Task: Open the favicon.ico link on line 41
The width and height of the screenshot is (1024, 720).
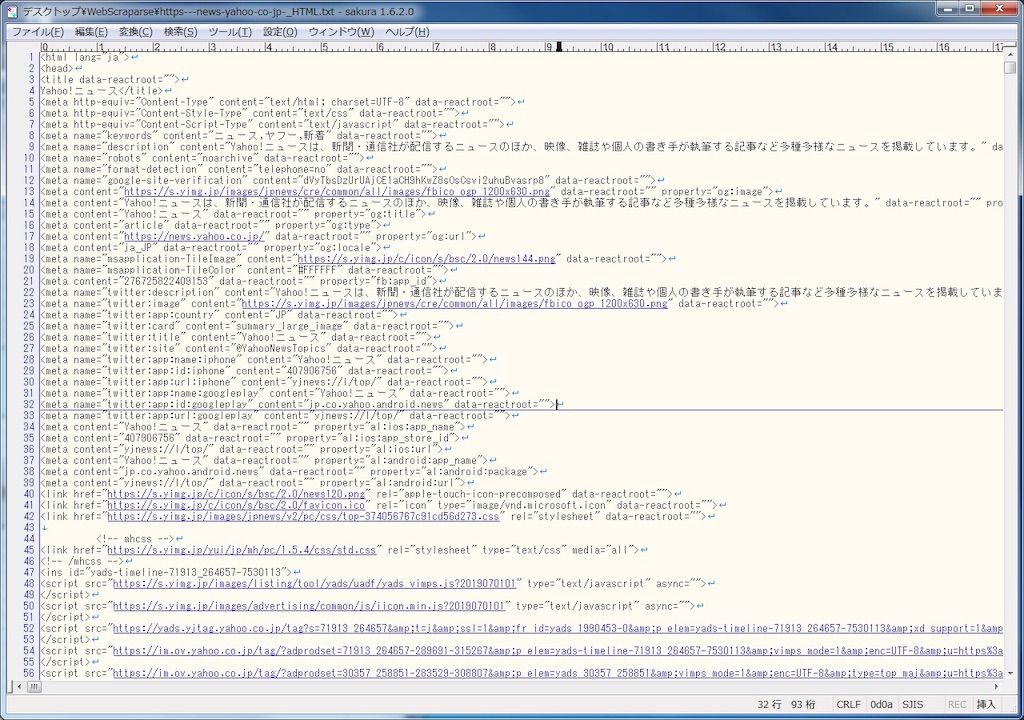Action: pyautogui.click(x=236, y=505)
